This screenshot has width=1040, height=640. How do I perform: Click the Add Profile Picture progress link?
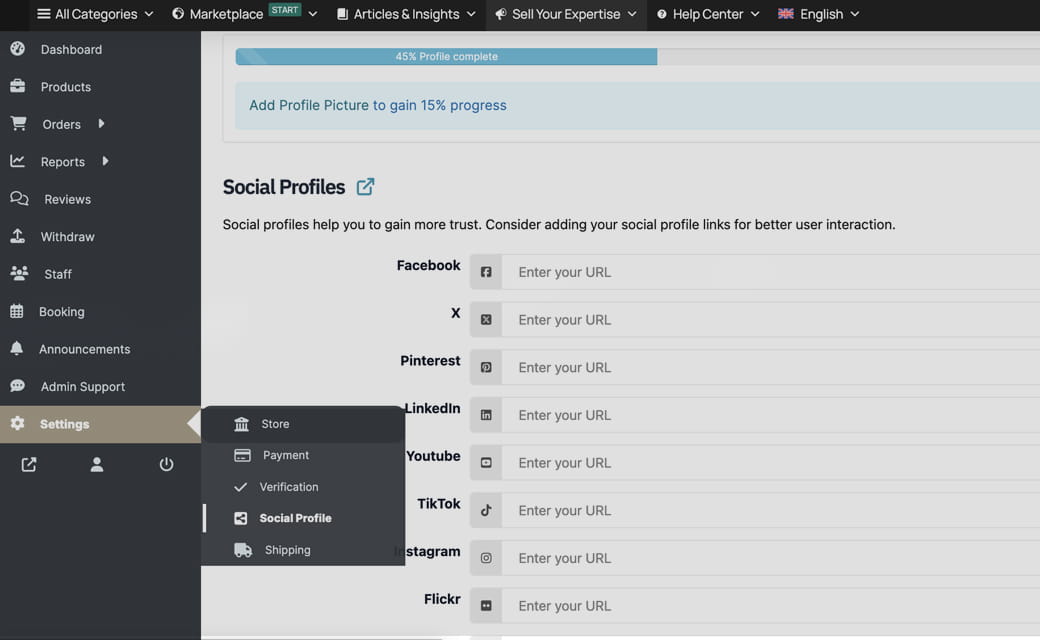tap(377, 105)
